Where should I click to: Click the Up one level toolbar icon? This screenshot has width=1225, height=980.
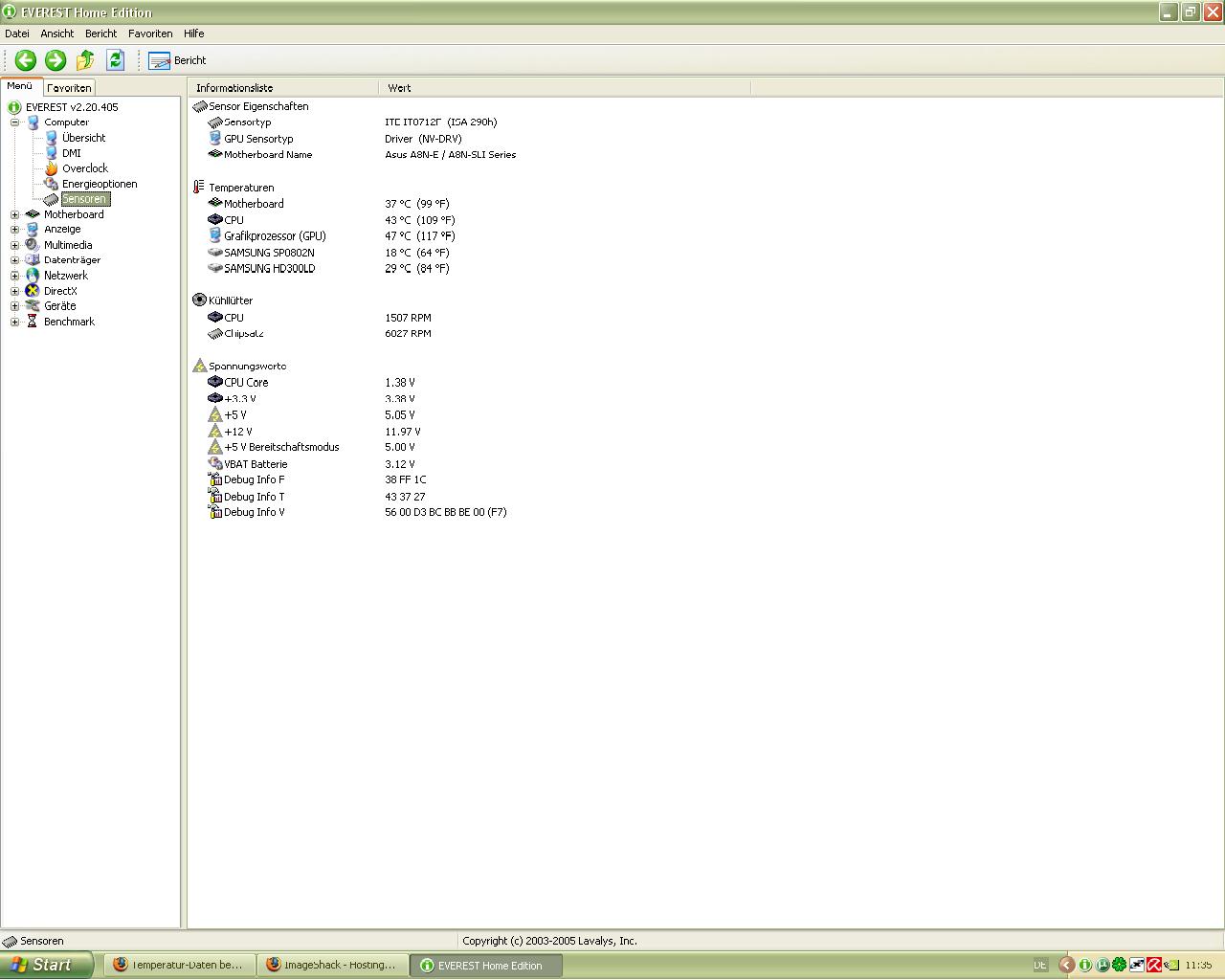(85, 60)
